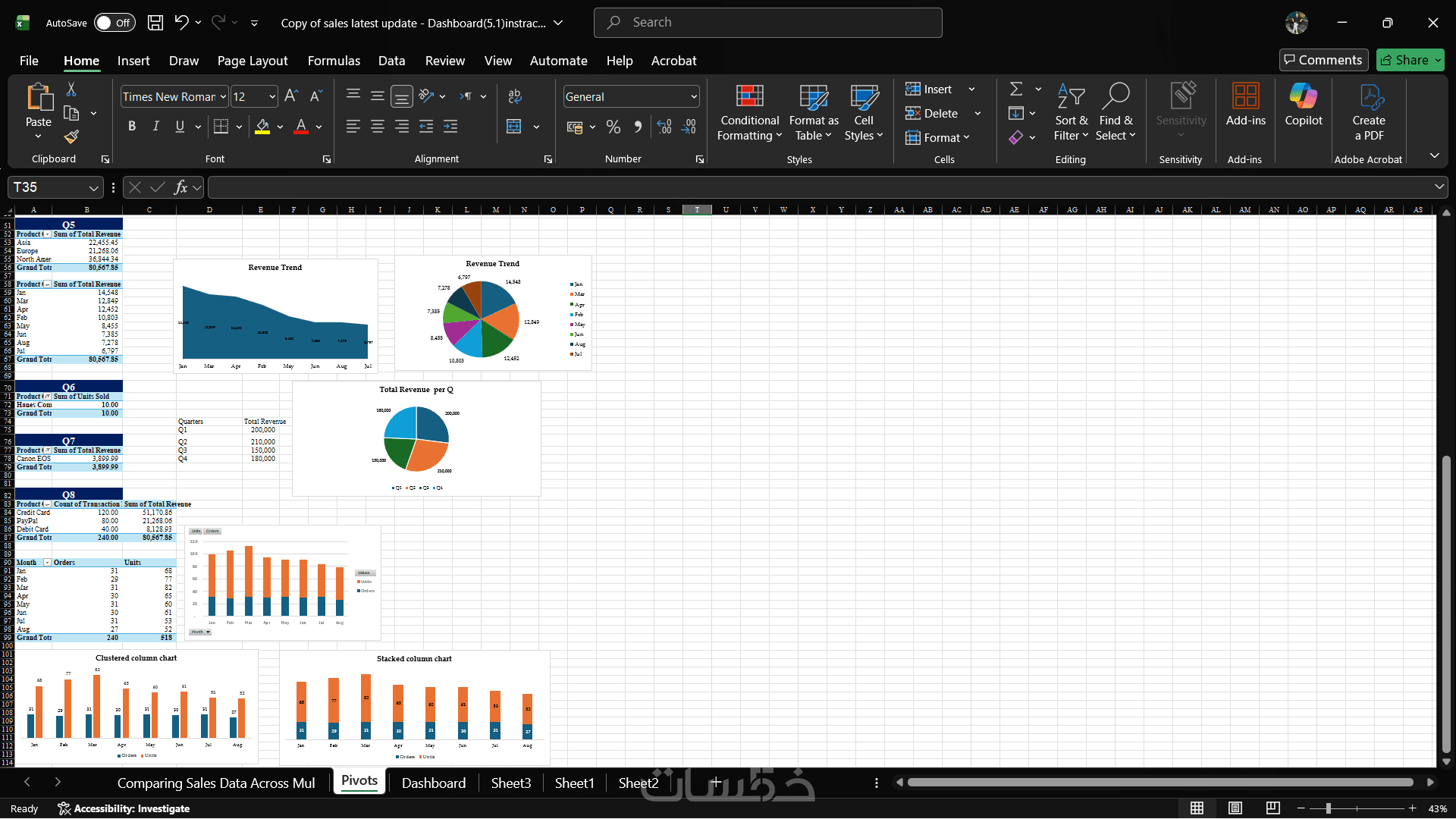Click Increase Decimal icon
Image resolution: width=1456 pixels, height=819 pixels.
(x=664, y=127)
